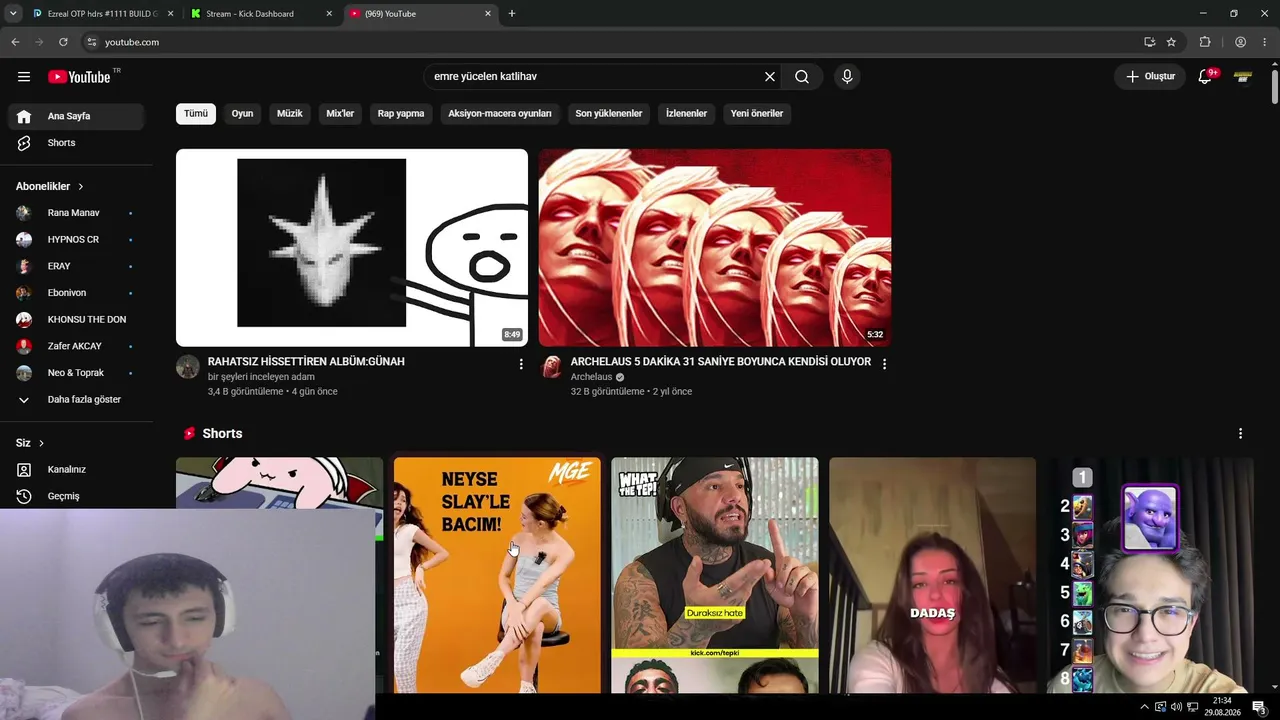Viewport: 1280px width, 720px height.
Task: Select the Müzik filter chip
Action: click(290, 114)
